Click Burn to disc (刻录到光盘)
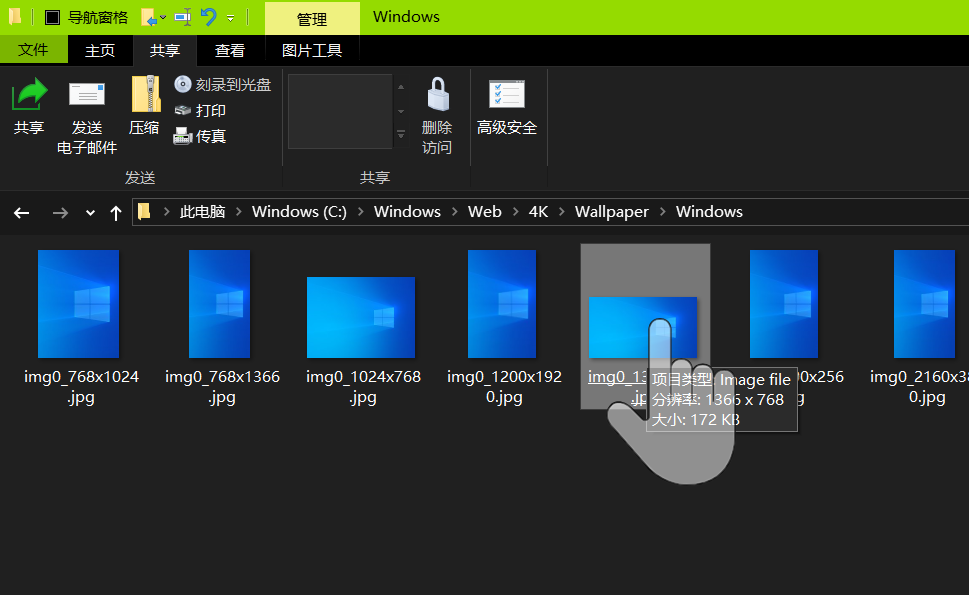This screenshot has height=595, width=969. click(222, 84)
